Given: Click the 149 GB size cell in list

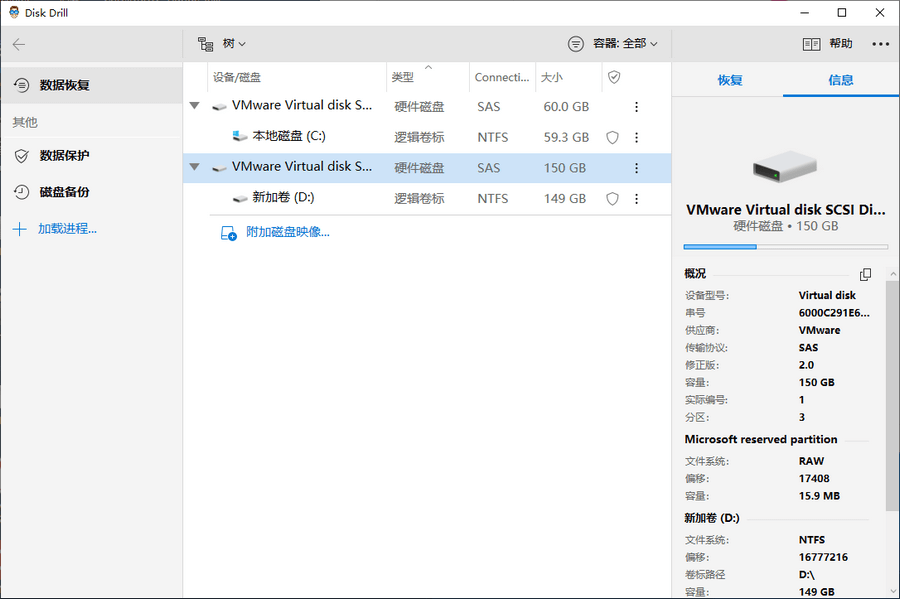Looking at the screenshot, I should [565, 199].
